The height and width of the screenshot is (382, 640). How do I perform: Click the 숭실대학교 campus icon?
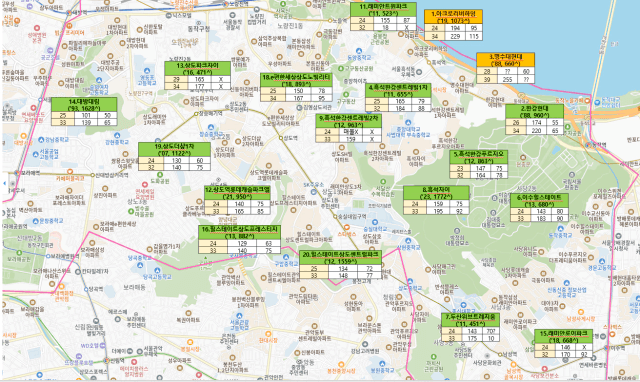[376, 222]
